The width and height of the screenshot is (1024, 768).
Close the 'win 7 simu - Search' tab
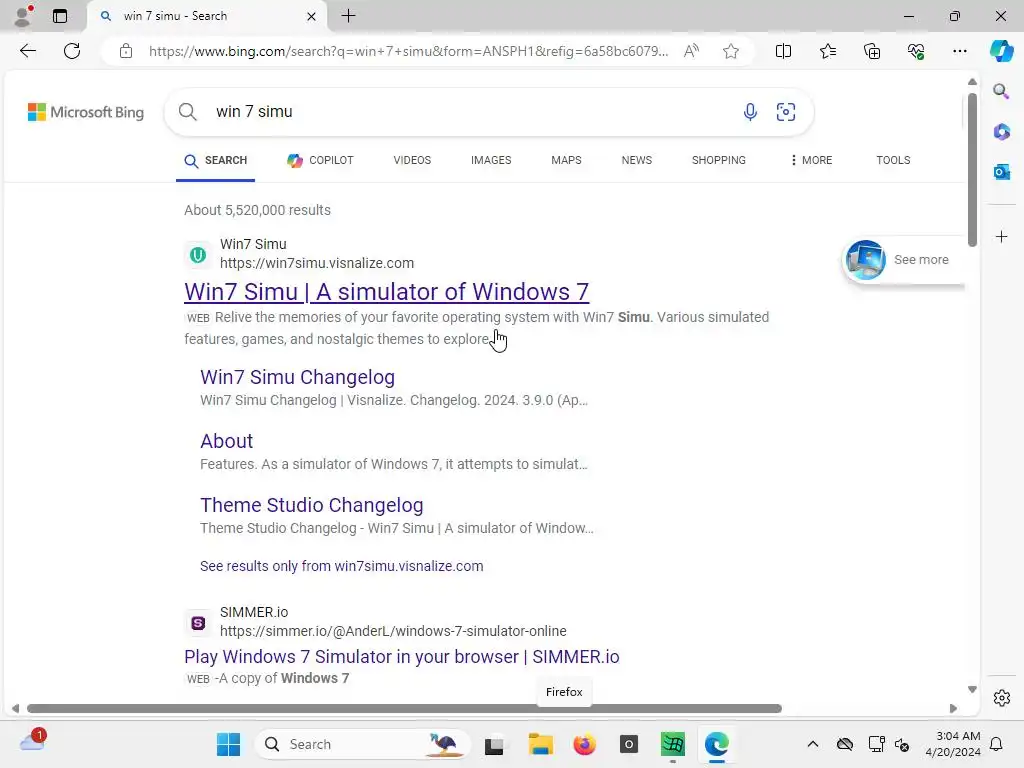pyautogui.click(x=312, y=16)
